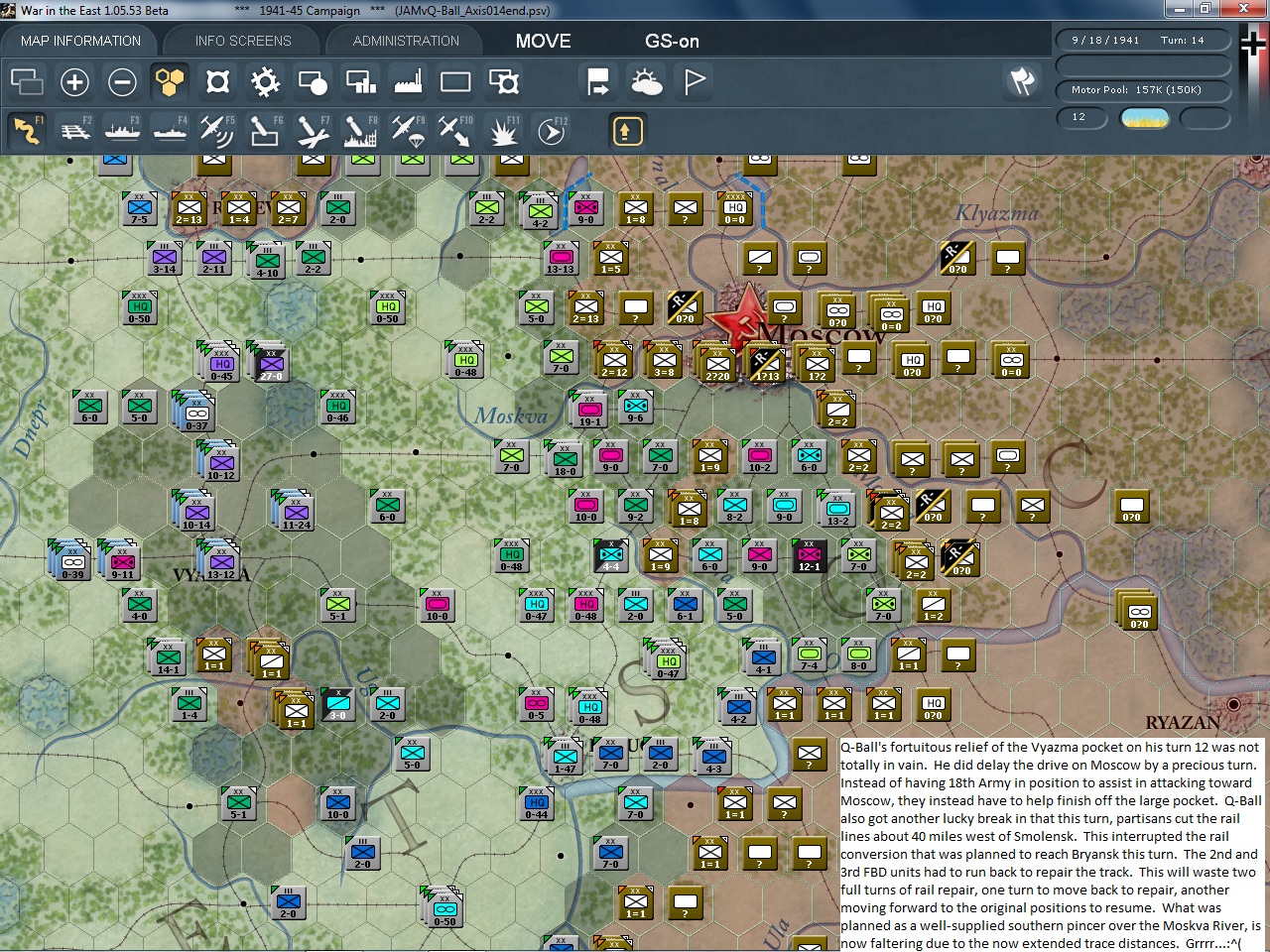Select the 0-37 unit stack

pyautogui.click(x=194, y=412)
